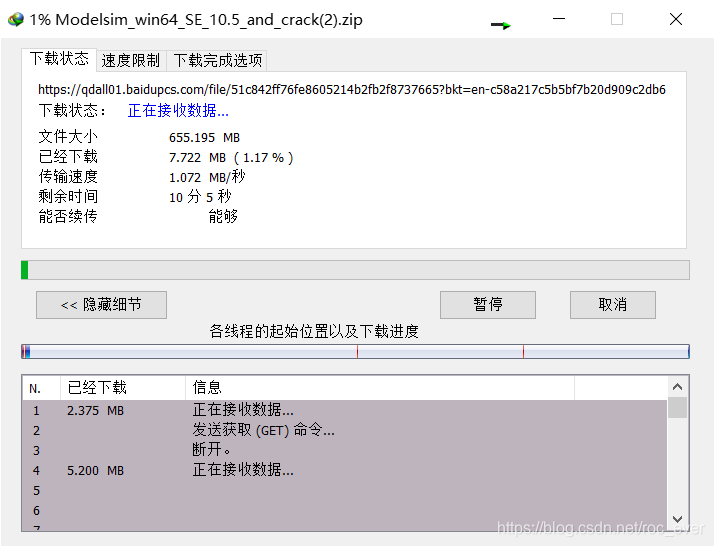Open the 下载完成选项 tab
The image size is (715, 547).
pos(218,60)
